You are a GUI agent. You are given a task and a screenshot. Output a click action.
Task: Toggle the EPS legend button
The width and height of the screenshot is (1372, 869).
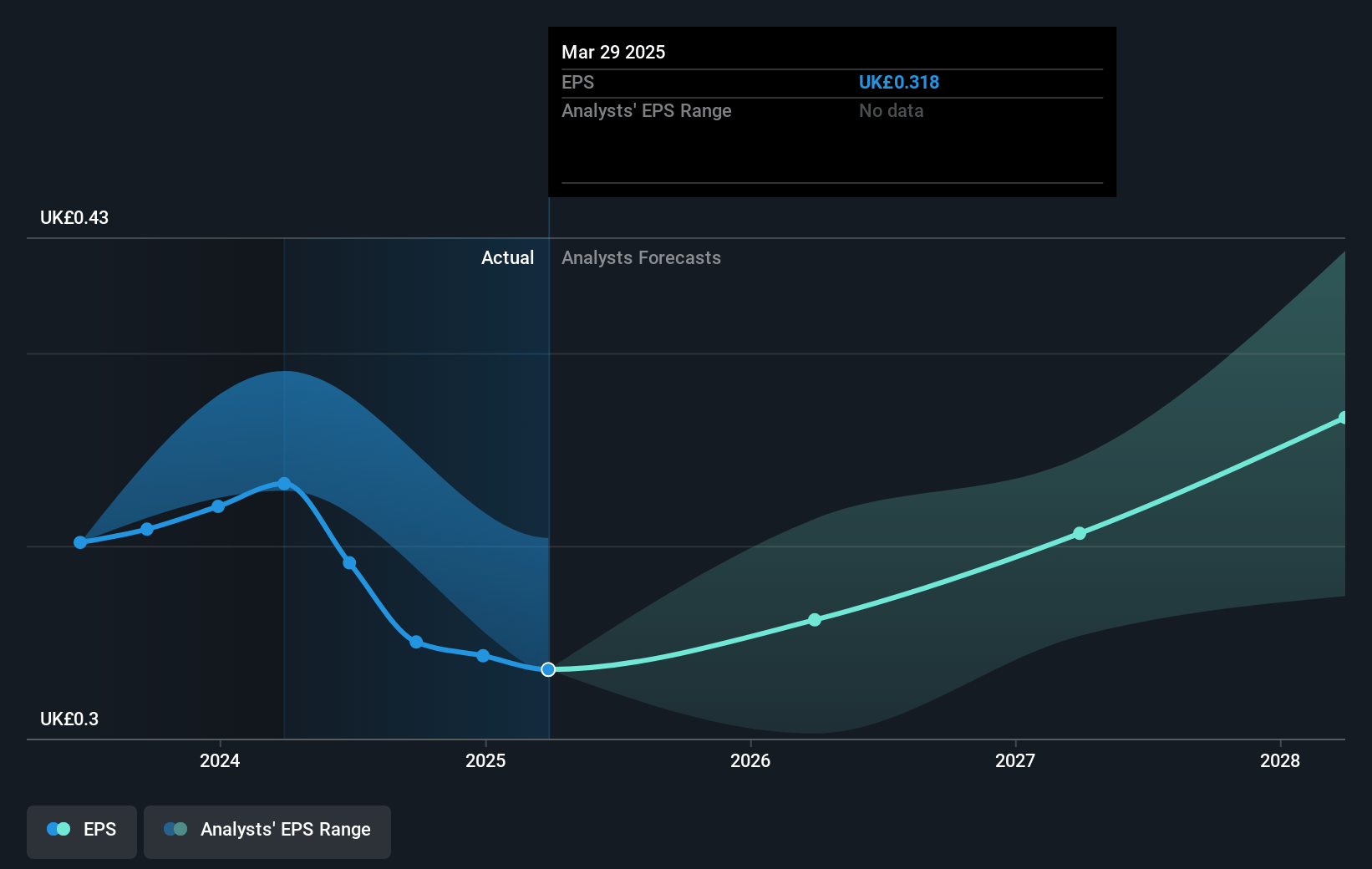[x=82, y=831]
